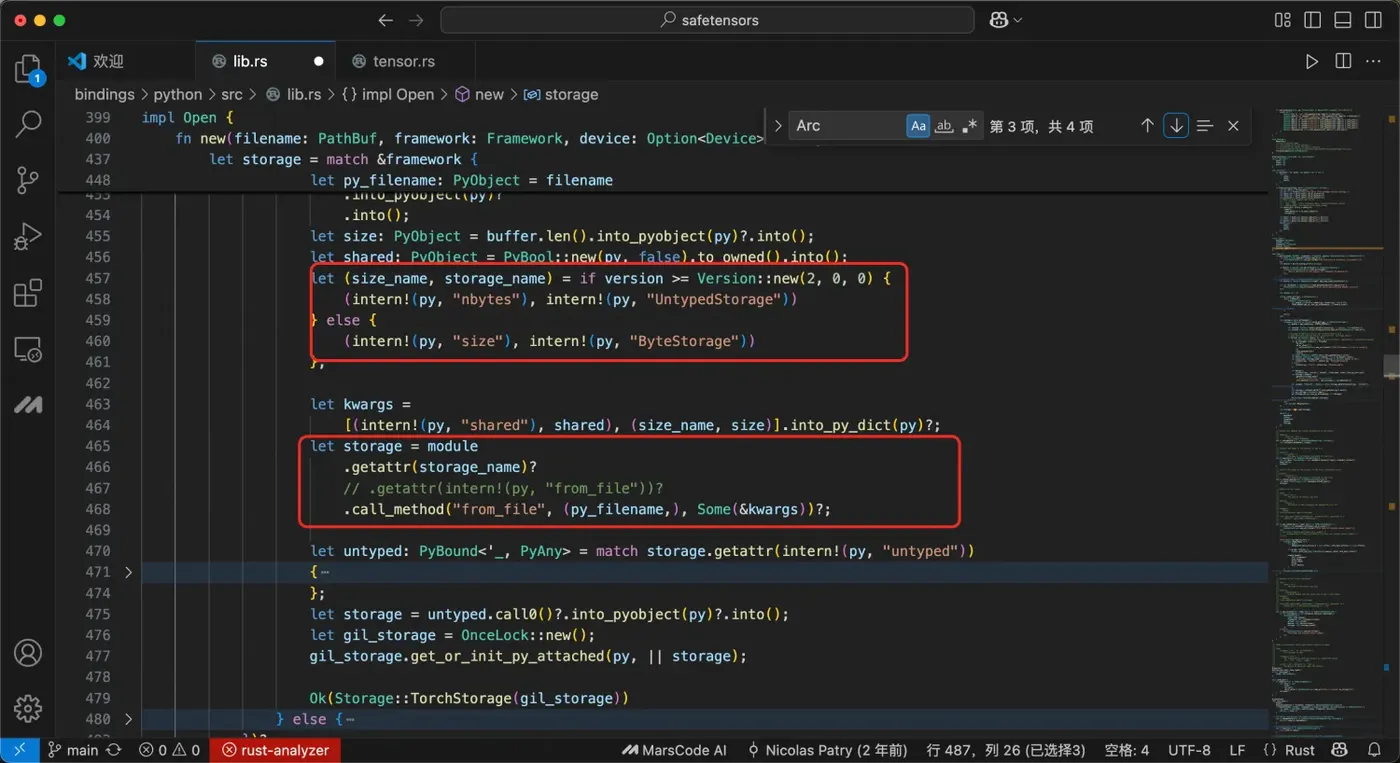Go forward with the title bar arrow
This screenshot has height=763, width=1400.
click(x=417, y=20)
